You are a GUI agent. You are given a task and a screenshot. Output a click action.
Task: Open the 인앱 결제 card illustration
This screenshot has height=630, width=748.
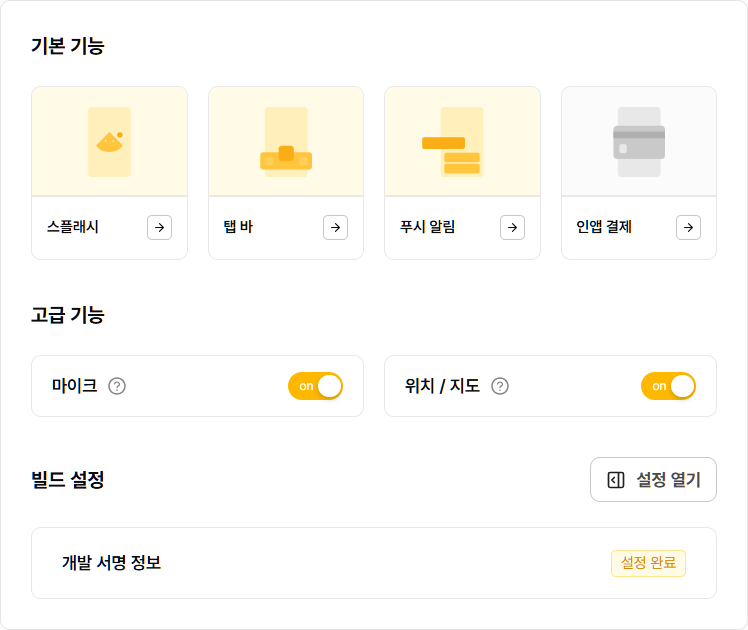click(x=639, y=142)
